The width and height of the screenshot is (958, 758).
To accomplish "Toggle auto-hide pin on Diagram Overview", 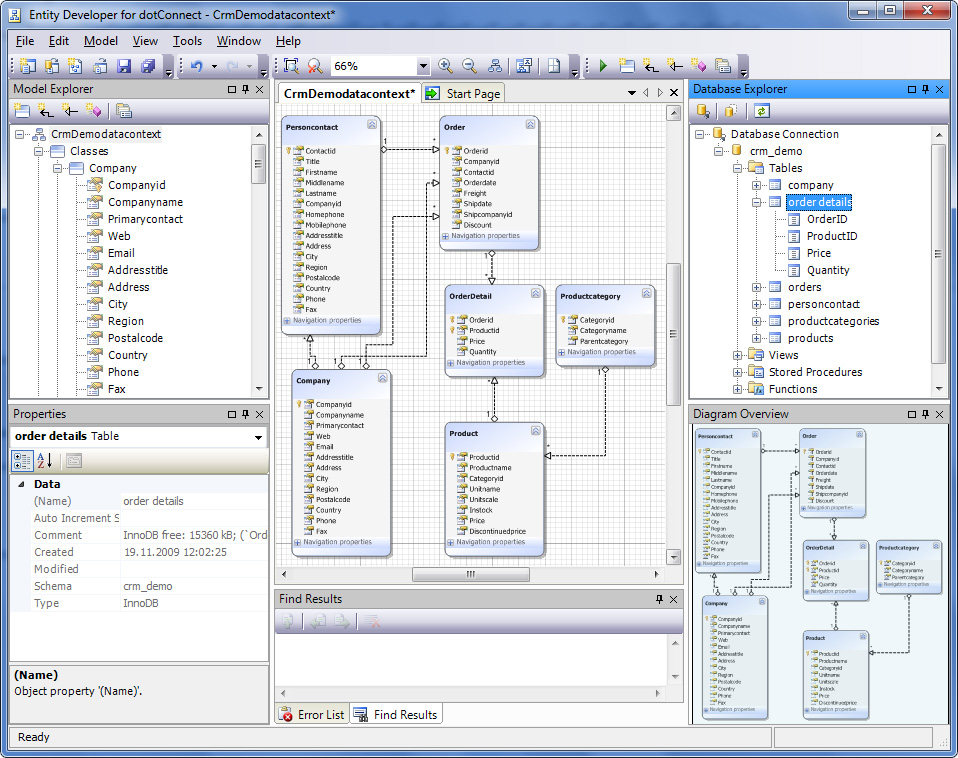I will click(926, 414).
